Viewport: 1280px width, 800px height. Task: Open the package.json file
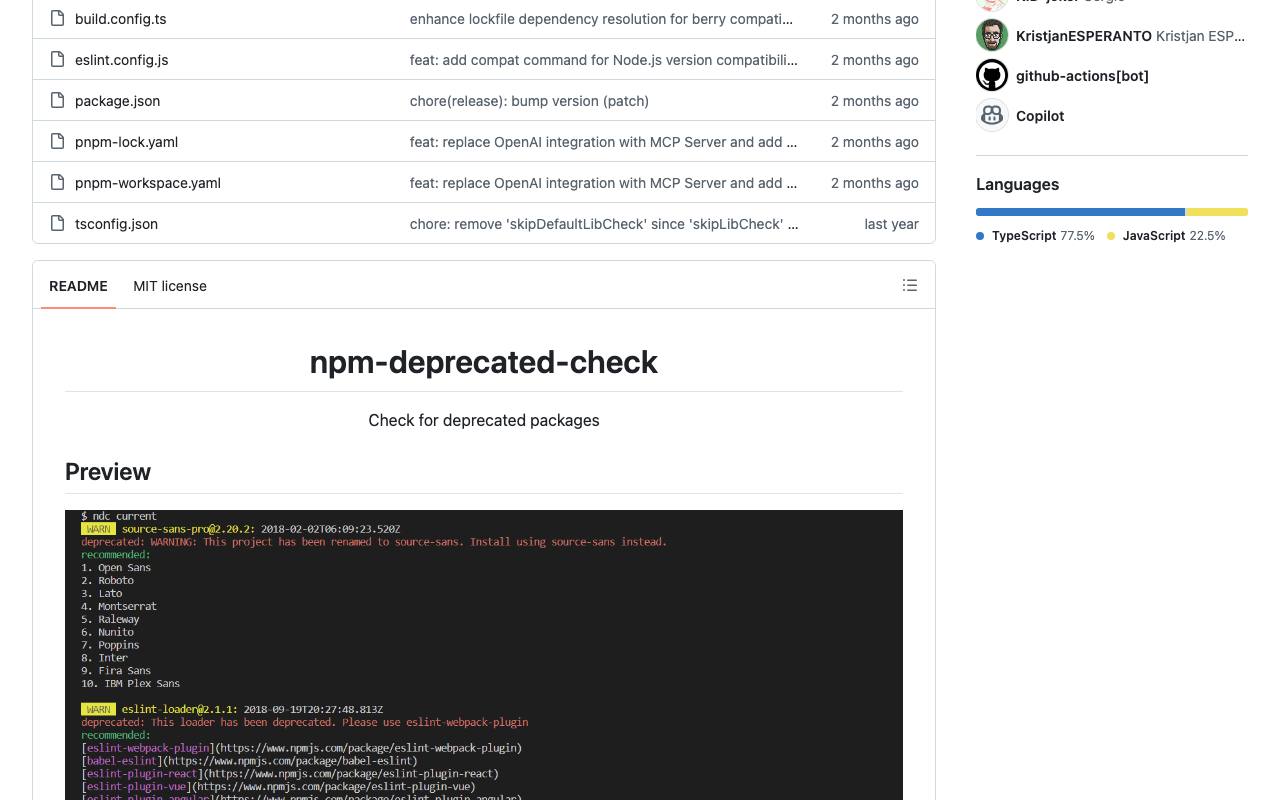coord(118,101)
